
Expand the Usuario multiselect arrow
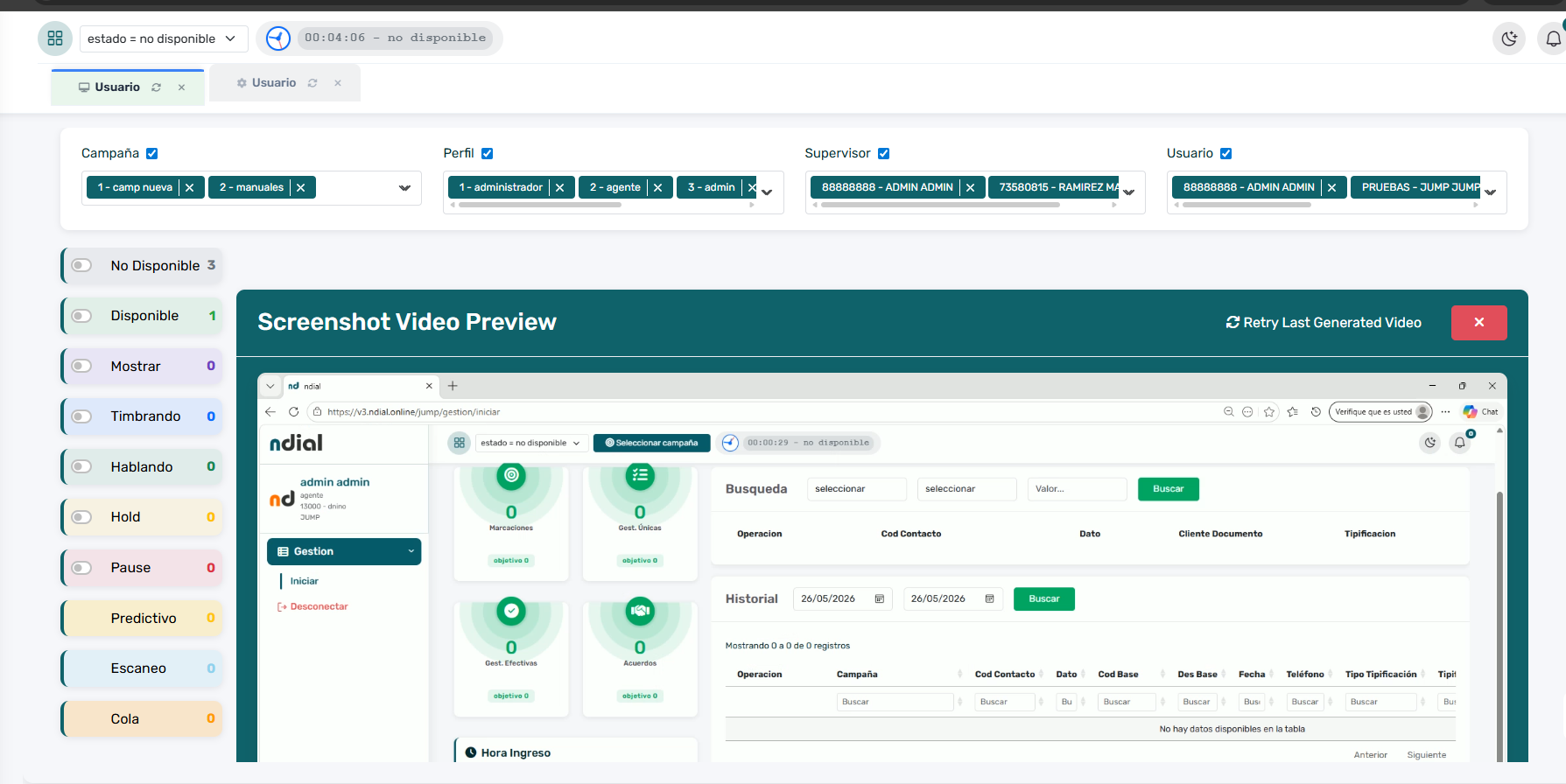click(x=1491, y=192)
